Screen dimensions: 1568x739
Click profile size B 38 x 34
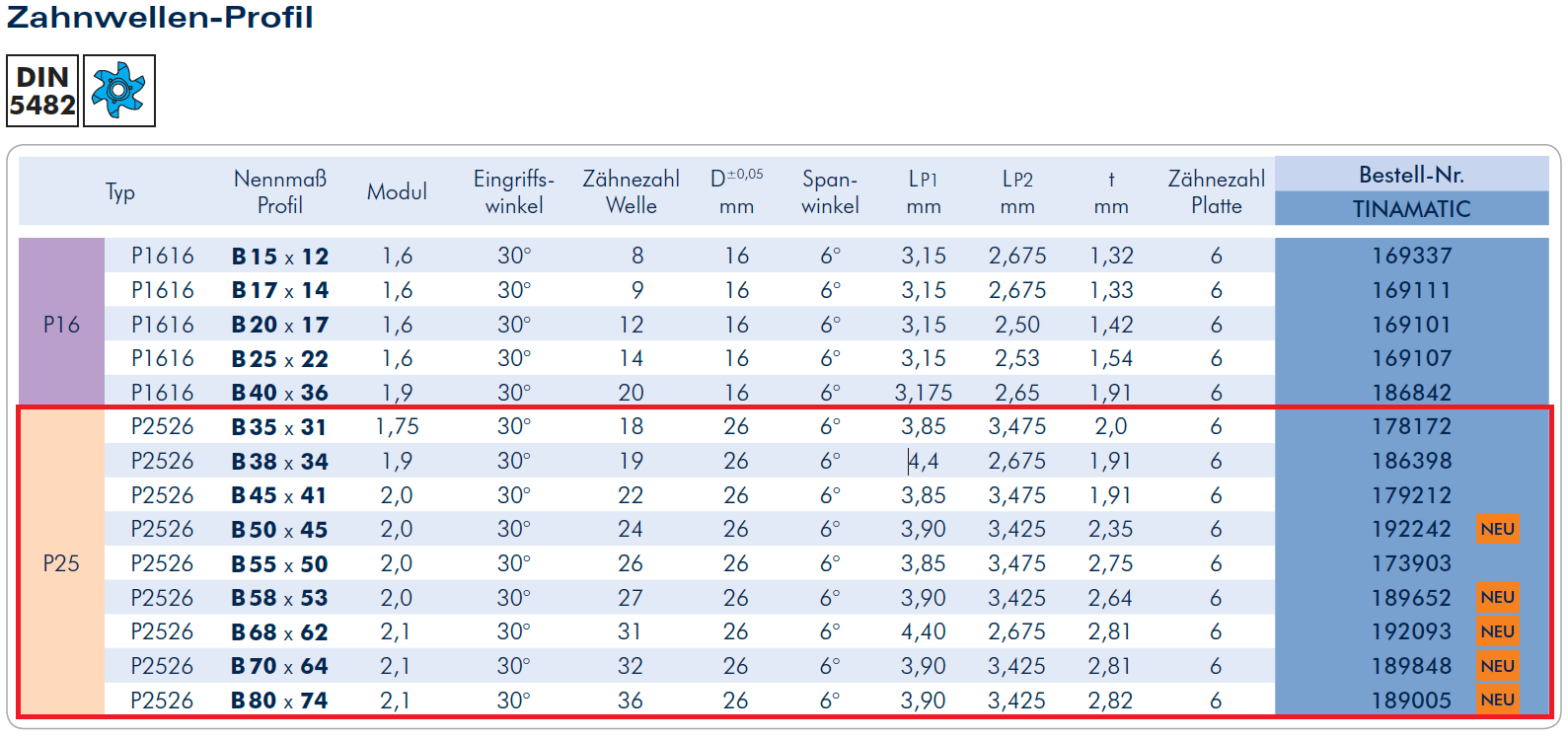tap(280, 462)
